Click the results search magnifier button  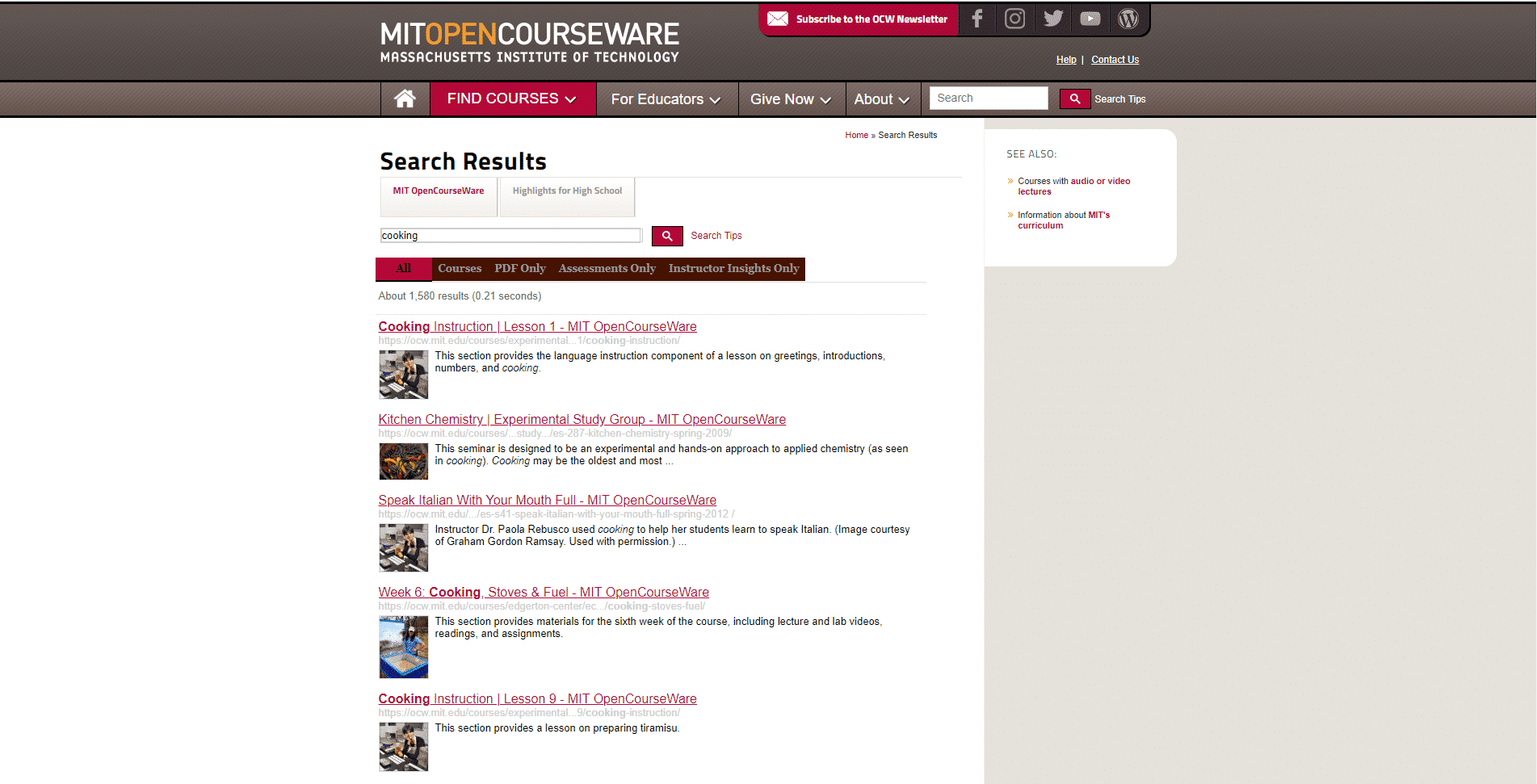(667, 236)
